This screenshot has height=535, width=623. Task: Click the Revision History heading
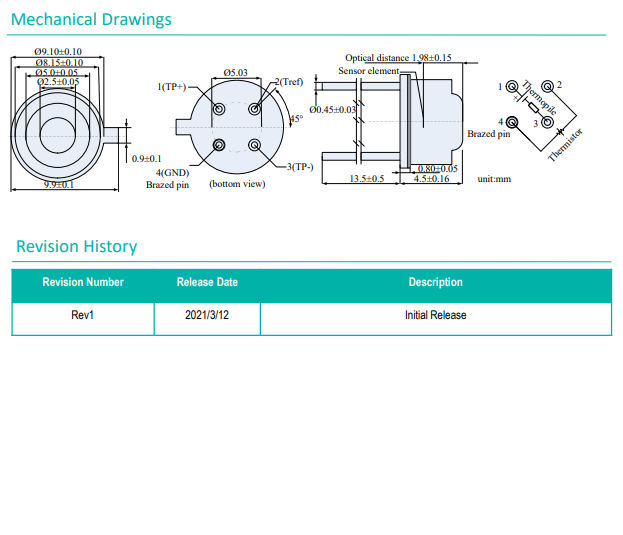point(76,246)
